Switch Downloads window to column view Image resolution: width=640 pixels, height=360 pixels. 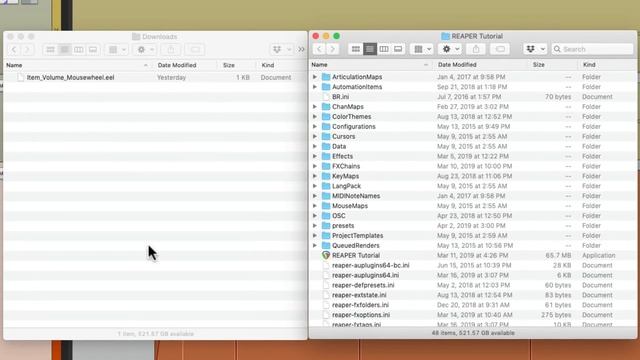tap(79, 50)
